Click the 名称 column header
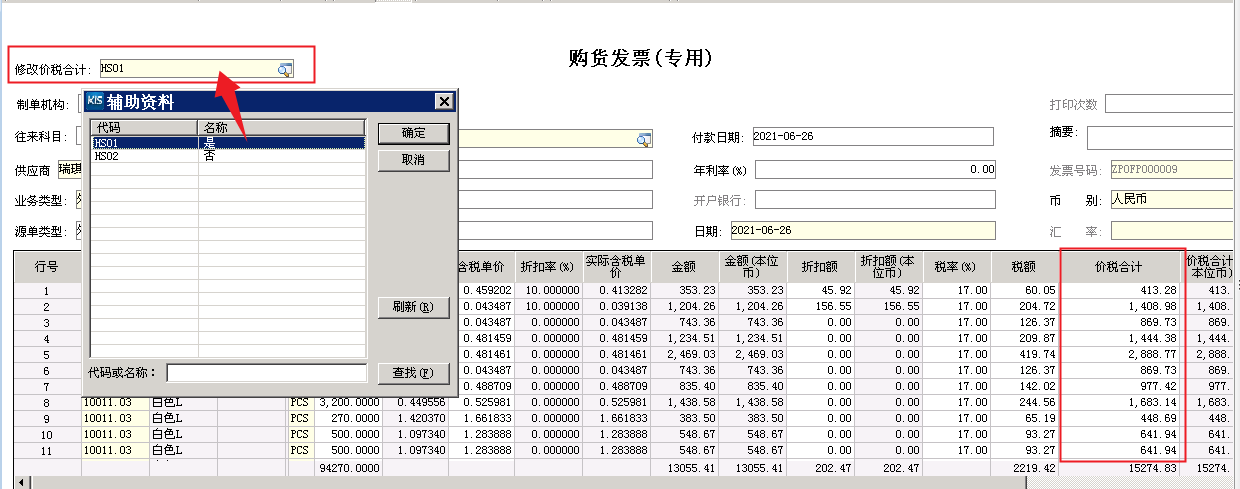1240x489 pixels. [x=281, y=128]
